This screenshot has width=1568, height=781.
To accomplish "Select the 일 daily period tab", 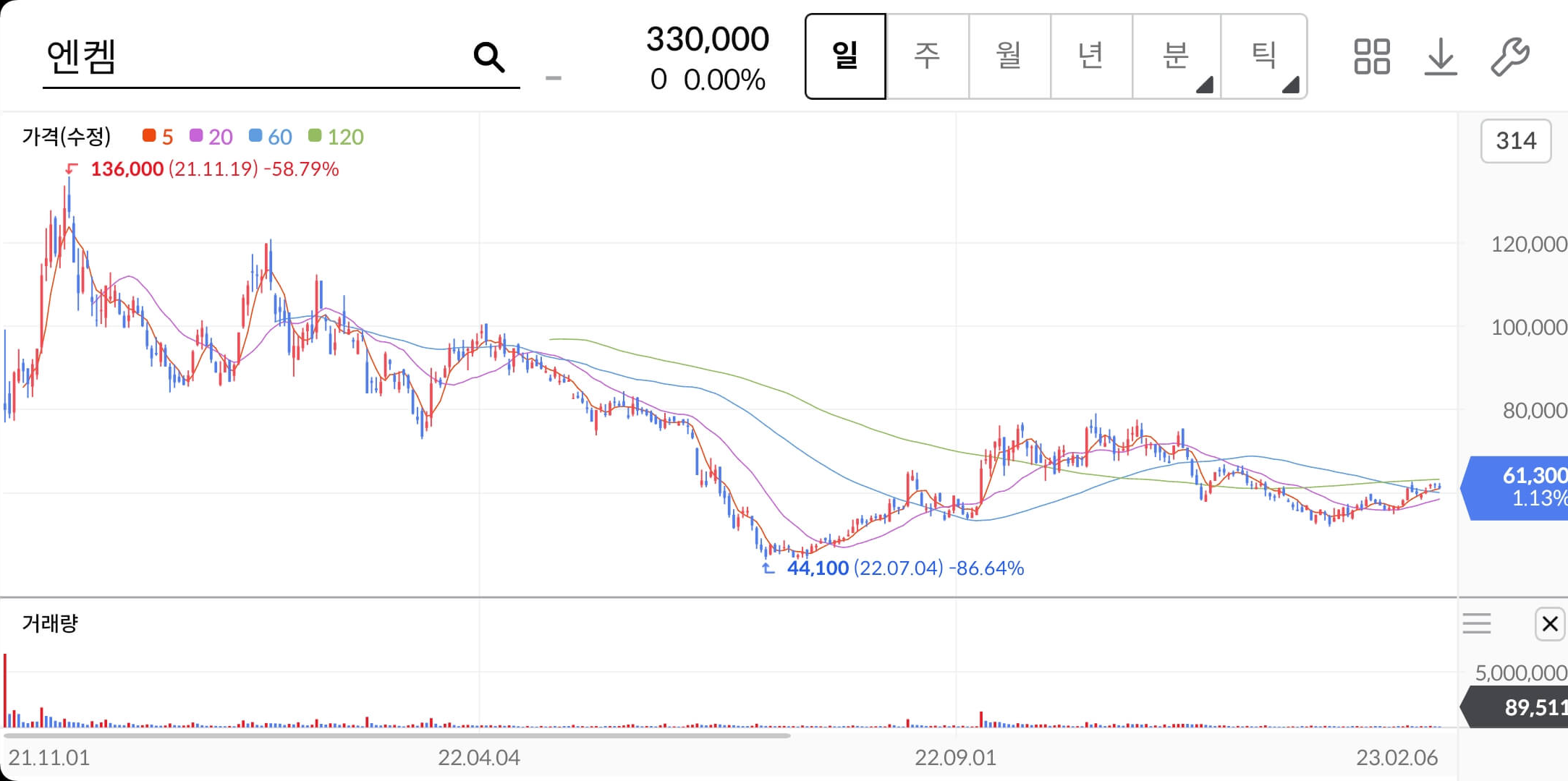I will pyautogui.click(x=845, y=56).
